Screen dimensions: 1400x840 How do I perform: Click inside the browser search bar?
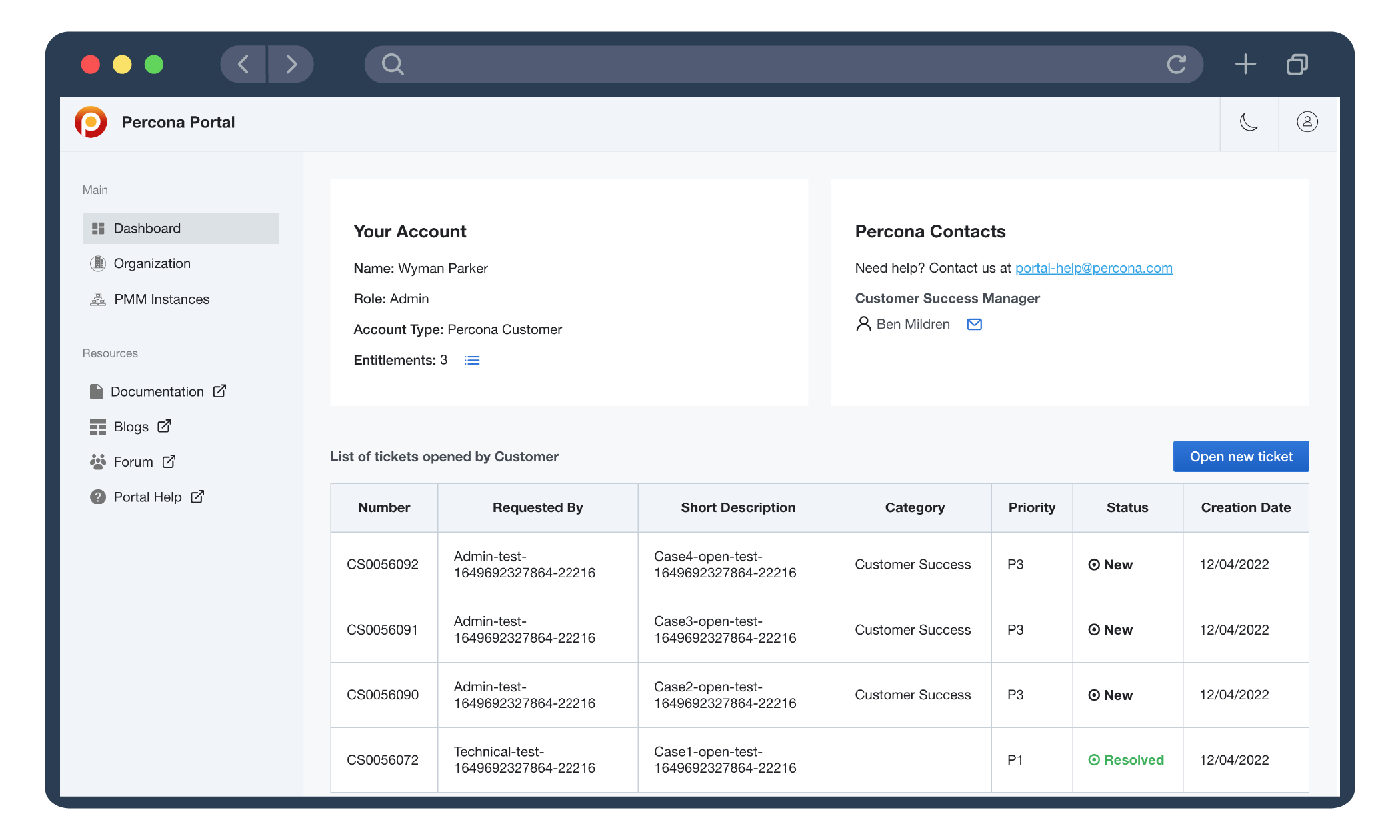pyautogui.click(x=733, y=64)
